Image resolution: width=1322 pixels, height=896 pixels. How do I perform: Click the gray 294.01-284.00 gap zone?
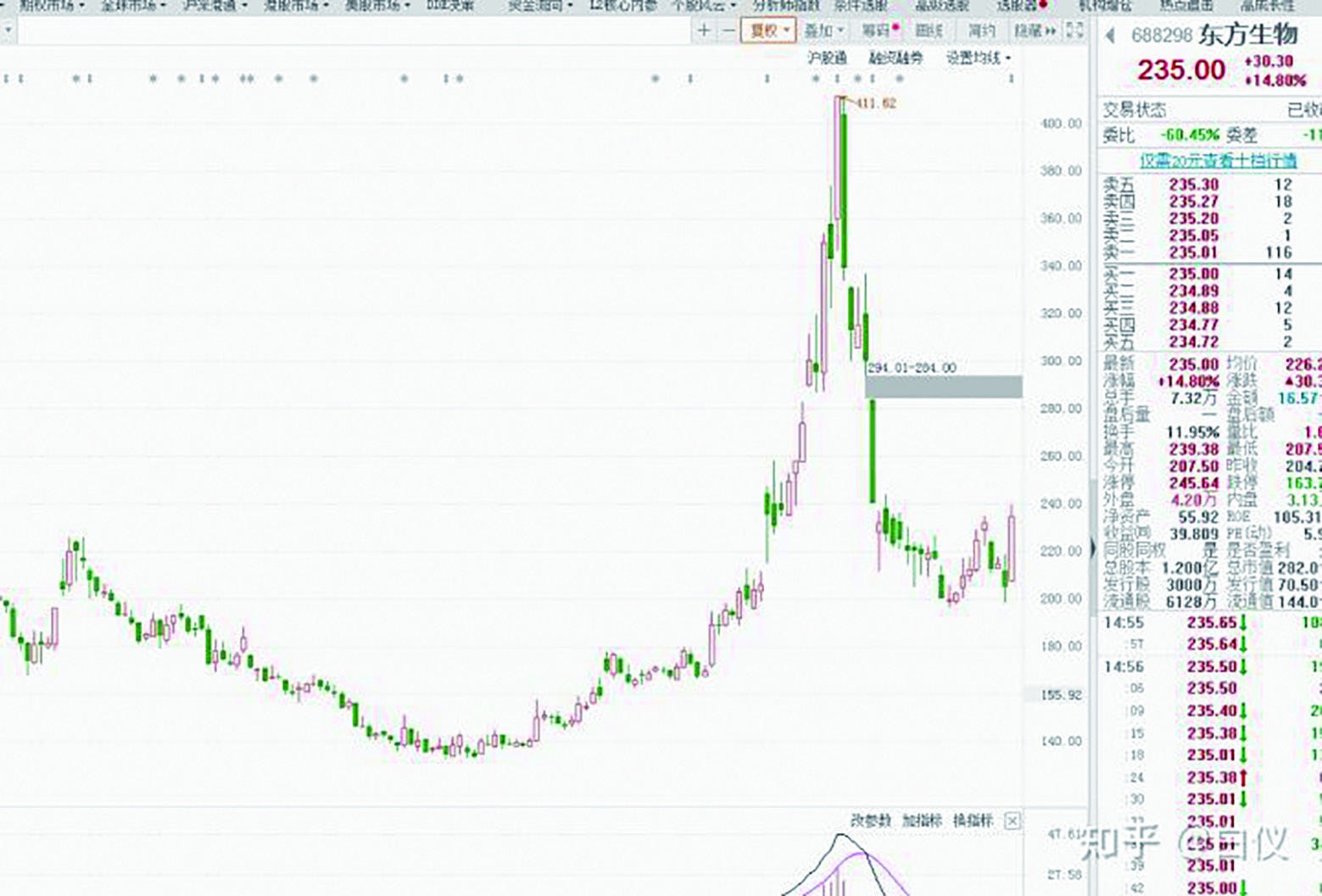[x=943, y=387]
